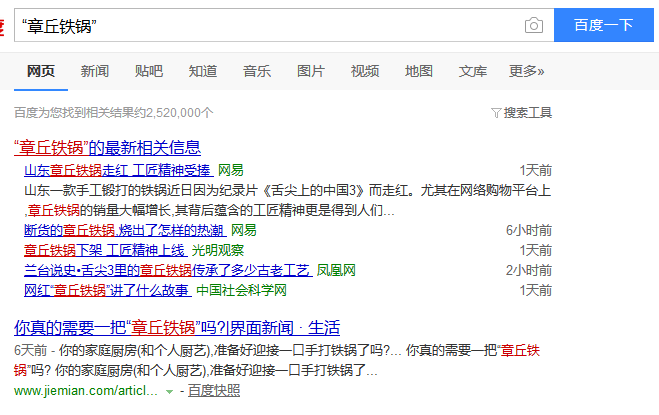Click 网易 source next to 山东章丘铁锅走红
659x415 pixels.
tap(231, 170)
